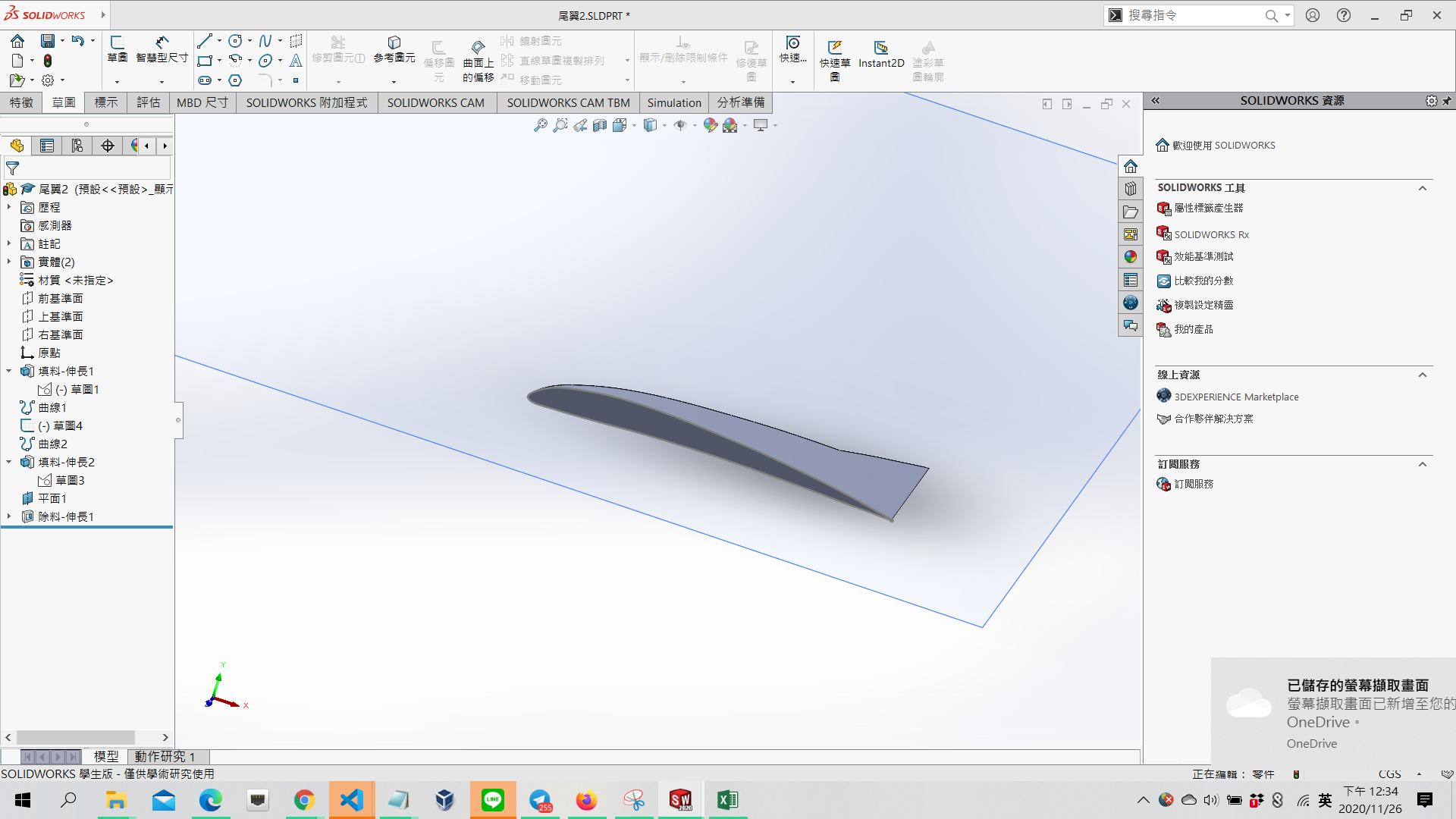Select the FeatureManager design tree tab icon
The image size is (1456, 819).
[17, 146]
